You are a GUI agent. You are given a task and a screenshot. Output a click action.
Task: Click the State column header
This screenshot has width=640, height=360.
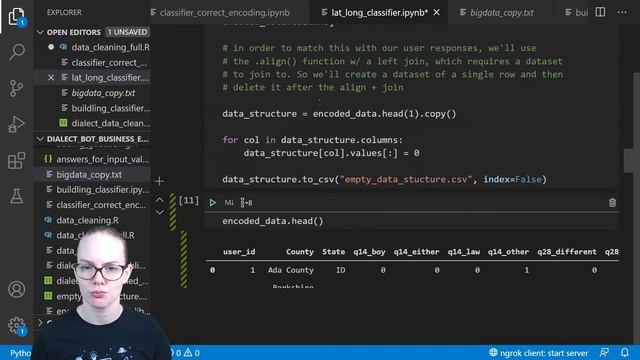tap(333, 252)
